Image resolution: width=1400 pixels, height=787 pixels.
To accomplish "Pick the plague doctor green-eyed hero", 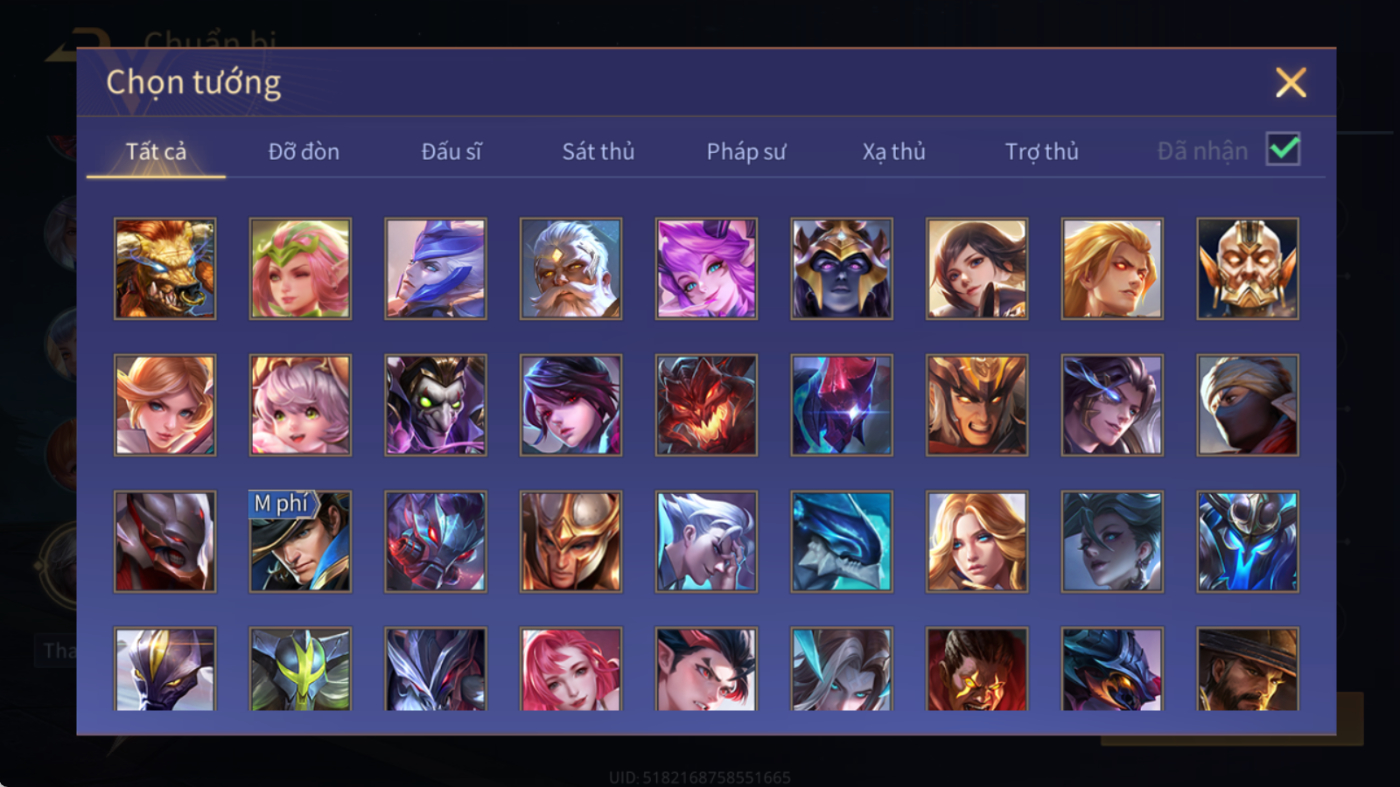I will pos(436,405).
